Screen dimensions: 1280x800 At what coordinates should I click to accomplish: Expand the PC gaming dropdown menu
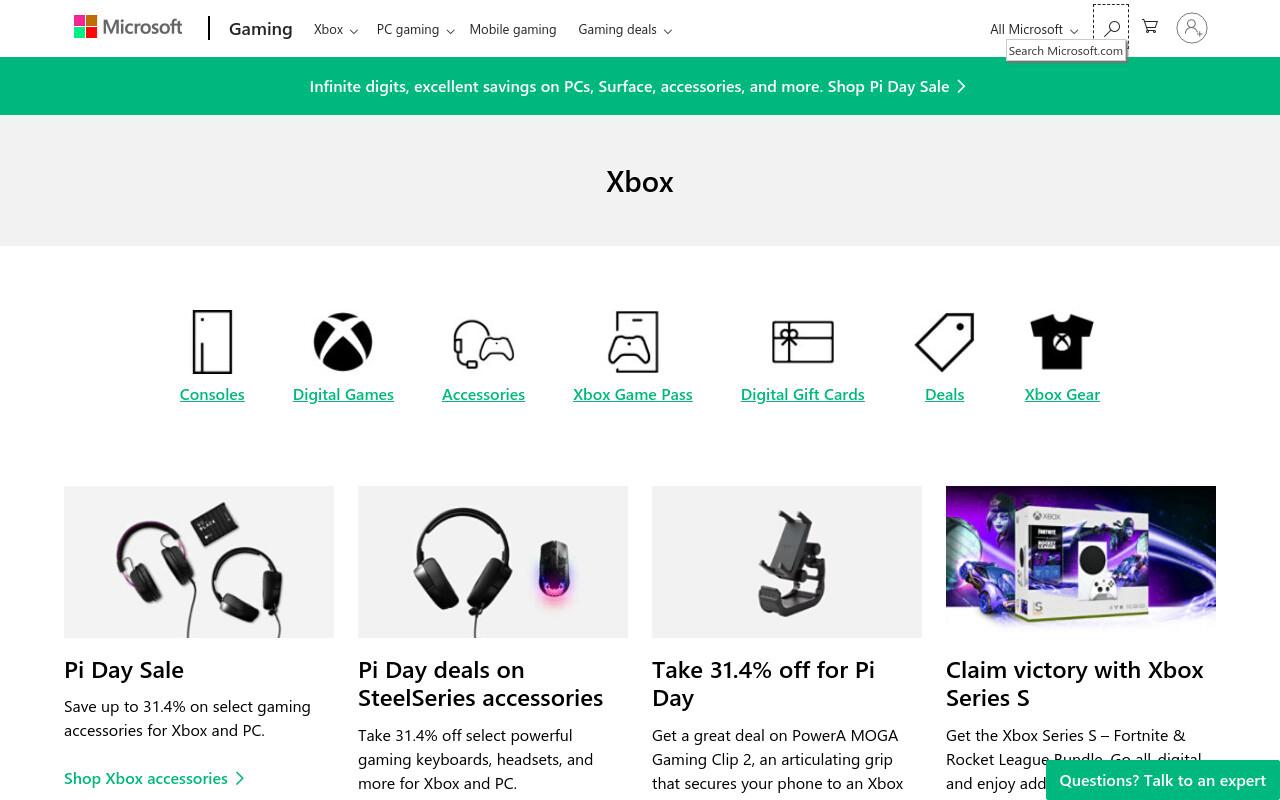click(416, 29)
